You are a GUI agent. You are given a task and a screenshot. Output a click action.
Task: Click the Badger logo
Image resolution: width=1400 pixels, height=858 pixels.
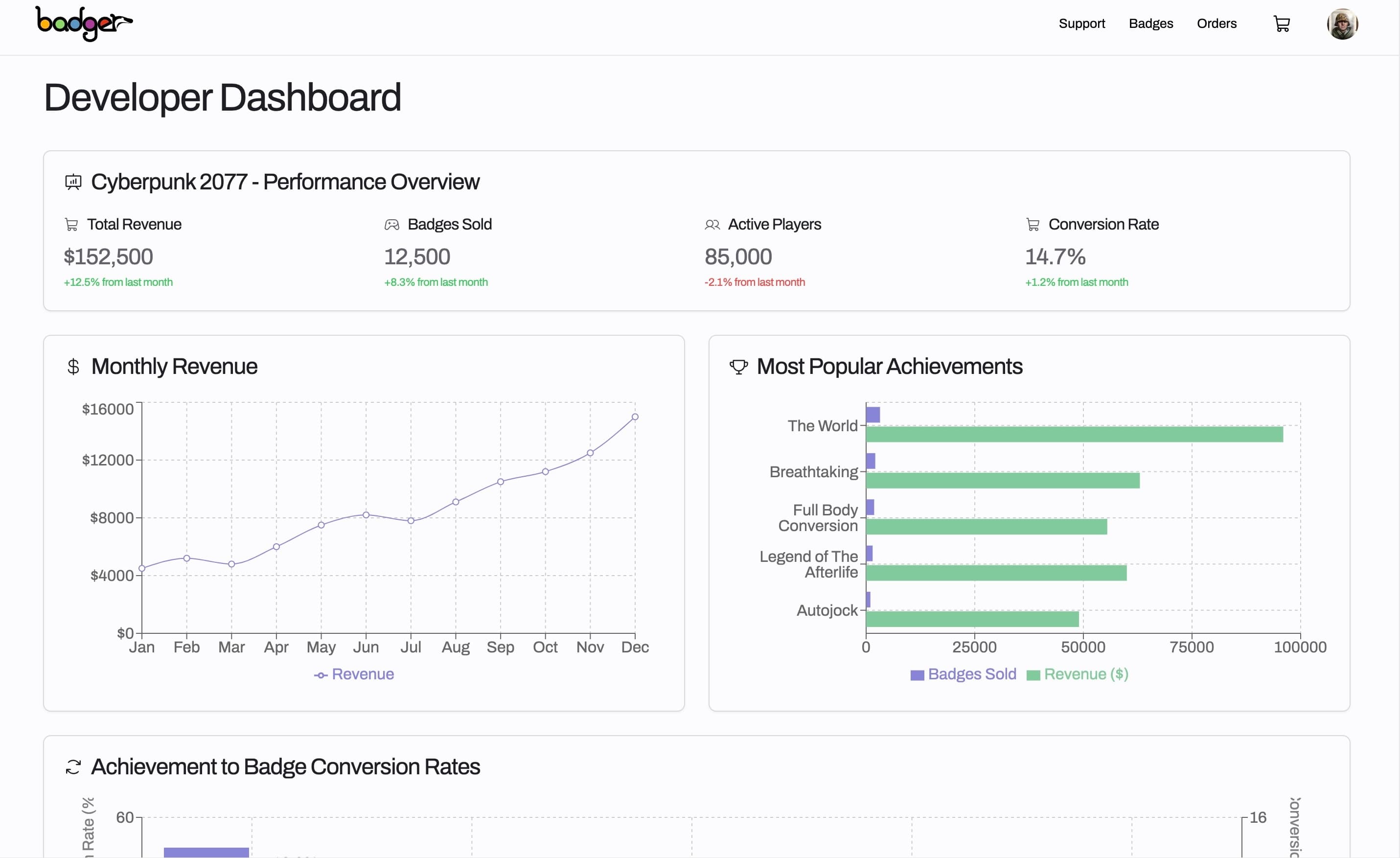tap(84, 24)
